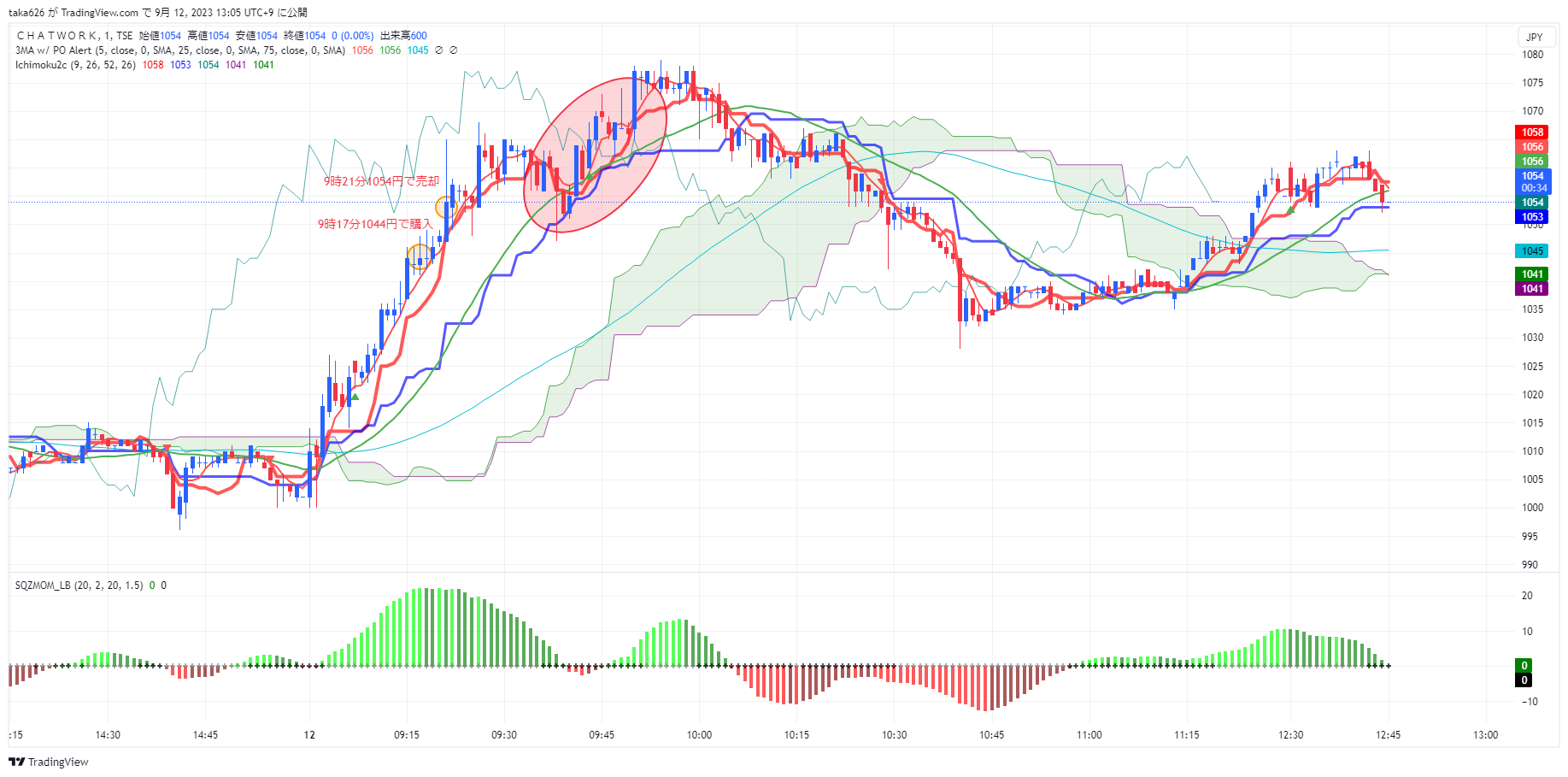Click the orange circle beside the 1044円 purchase note
This screenshot has height=777, width=1568.
pyautogui.click(x=420, y=256)
